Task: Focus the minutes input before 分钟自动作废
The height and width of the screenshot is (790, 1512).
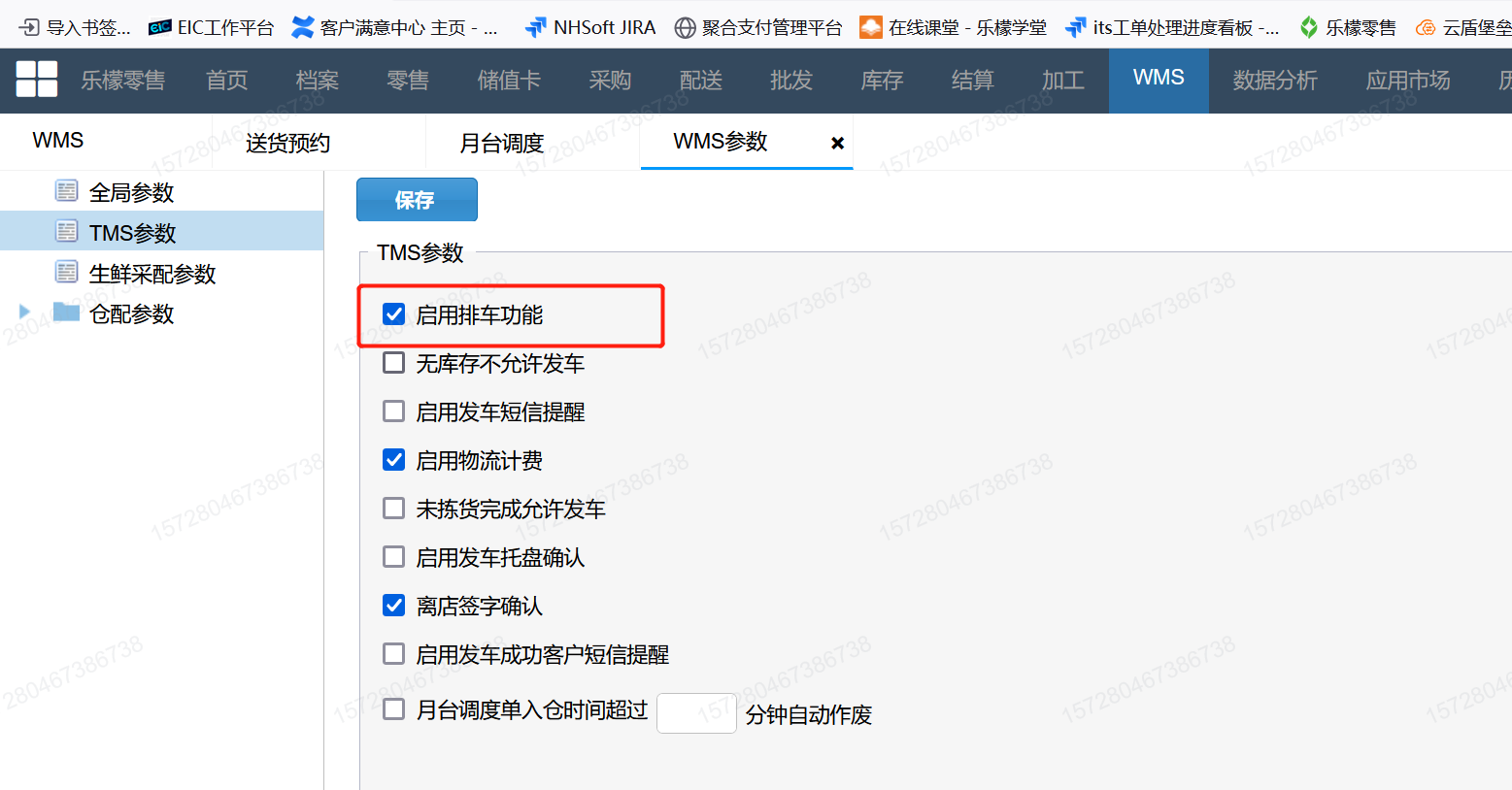Action: (x=696, y=713)
